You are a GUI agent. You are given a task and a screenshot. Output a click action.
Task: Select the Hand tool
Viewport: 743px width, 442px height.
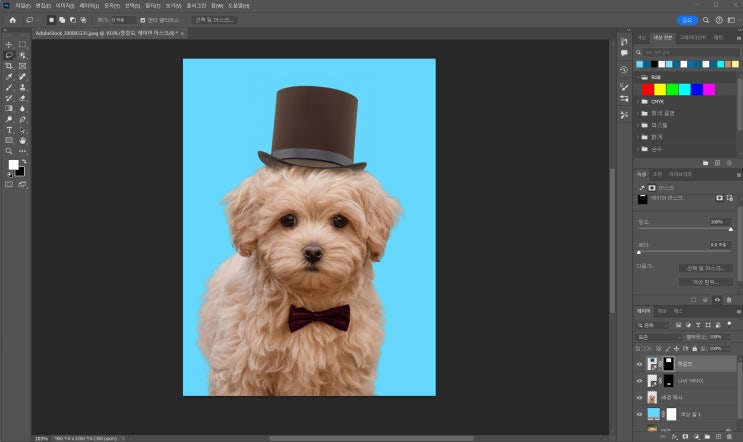[x=22, y=141]
